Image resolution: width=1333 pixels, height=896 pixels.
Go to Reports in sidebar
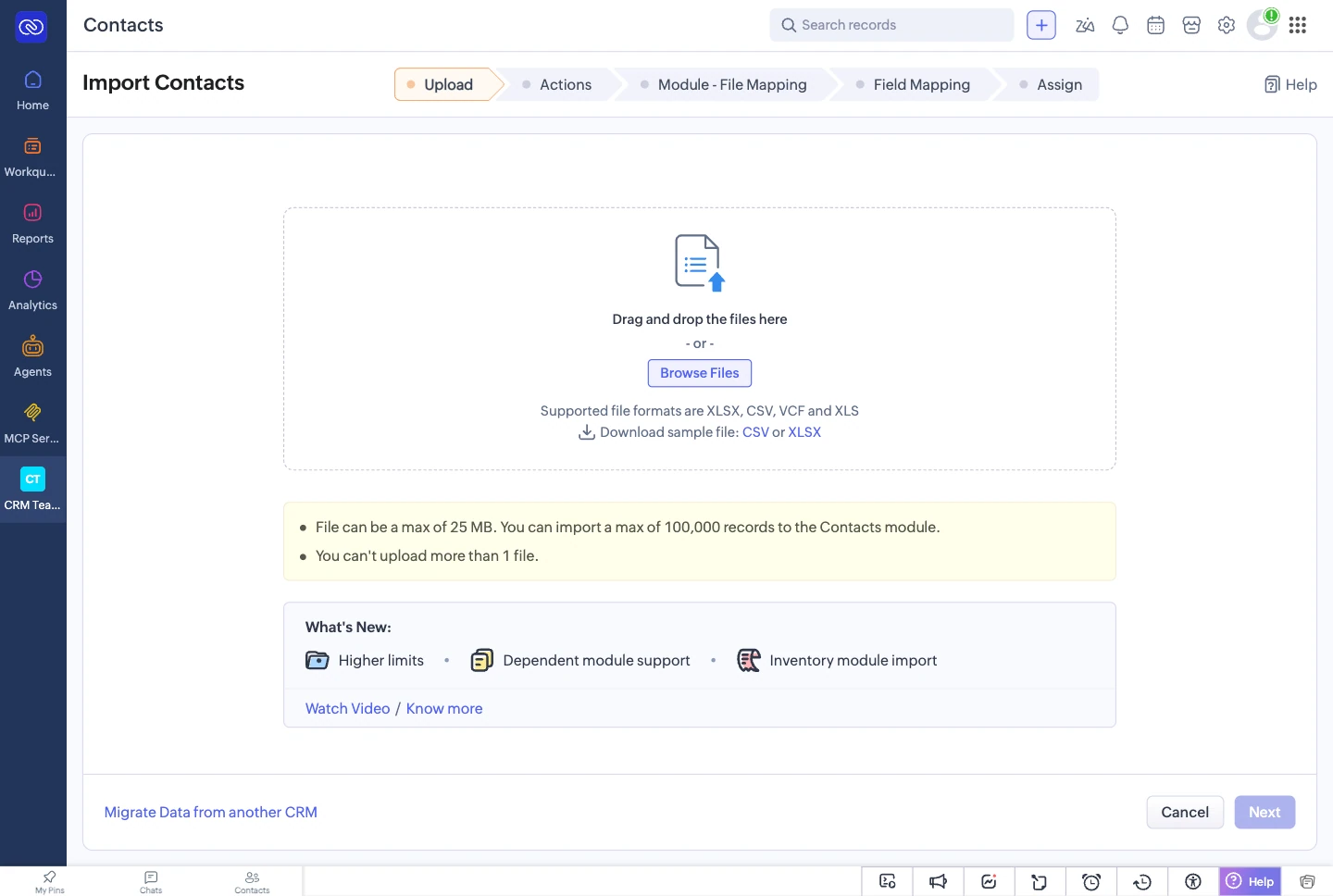(32, 224)
